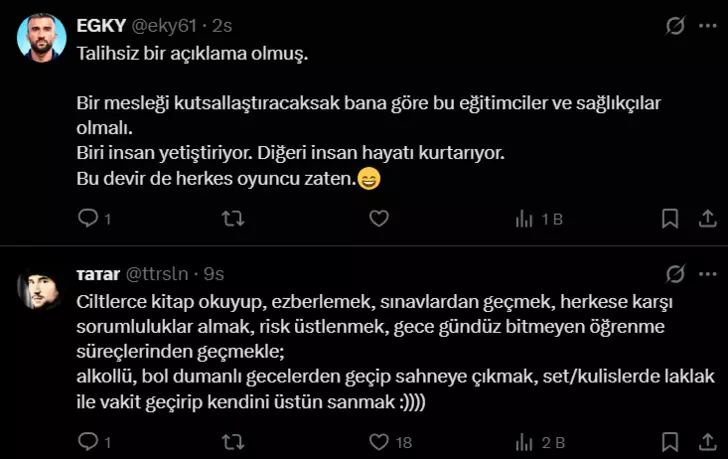Open Grok explain icon on татаr's tweet

[675, 273]
